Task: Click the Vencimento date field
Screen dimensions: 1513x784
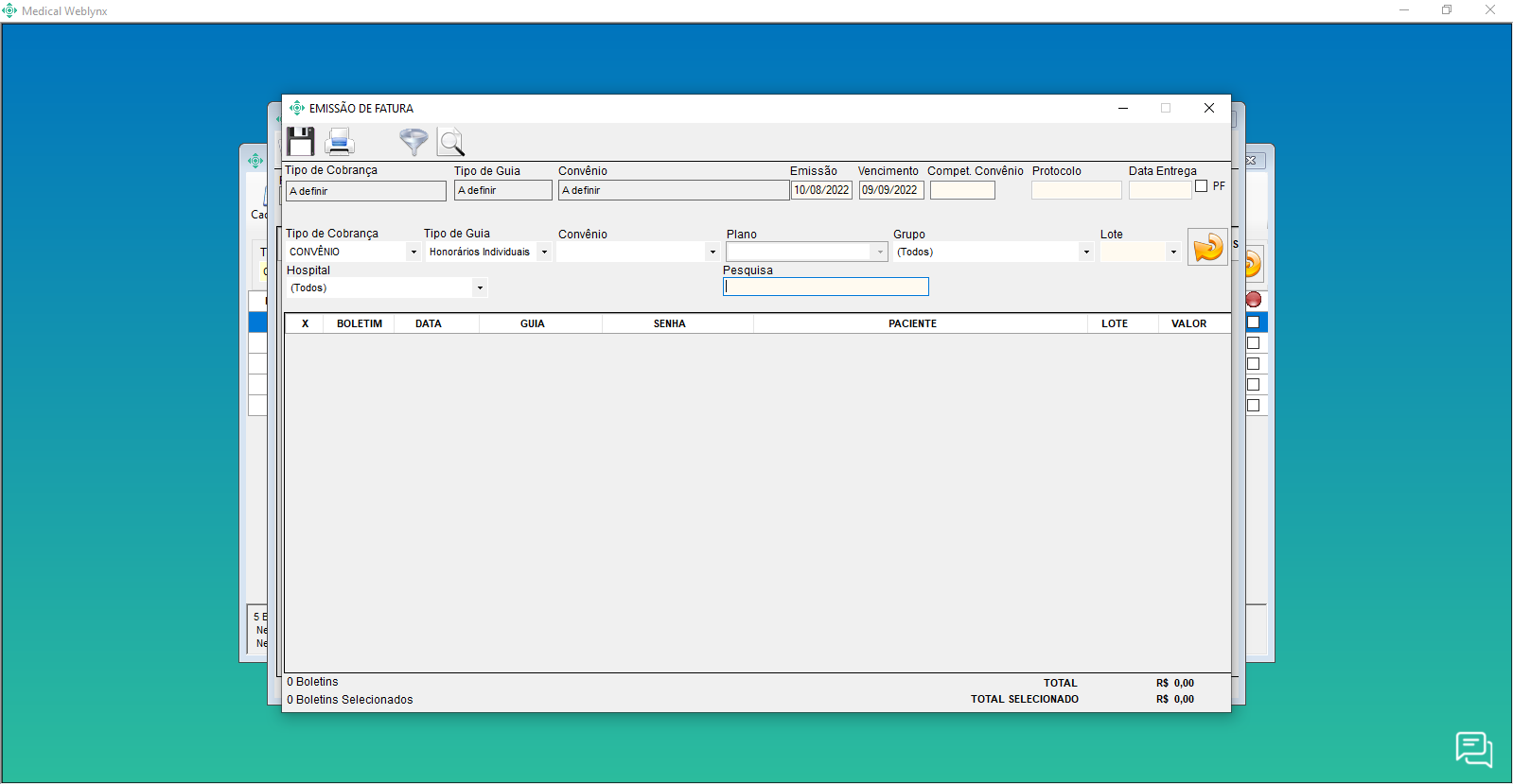Action: [890, 190]
